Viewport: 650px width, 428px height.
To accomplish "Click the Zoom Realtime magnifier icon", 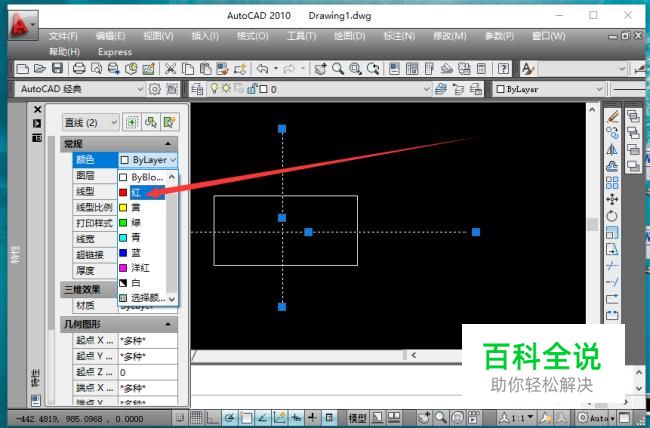I will (x=338, y=68).
